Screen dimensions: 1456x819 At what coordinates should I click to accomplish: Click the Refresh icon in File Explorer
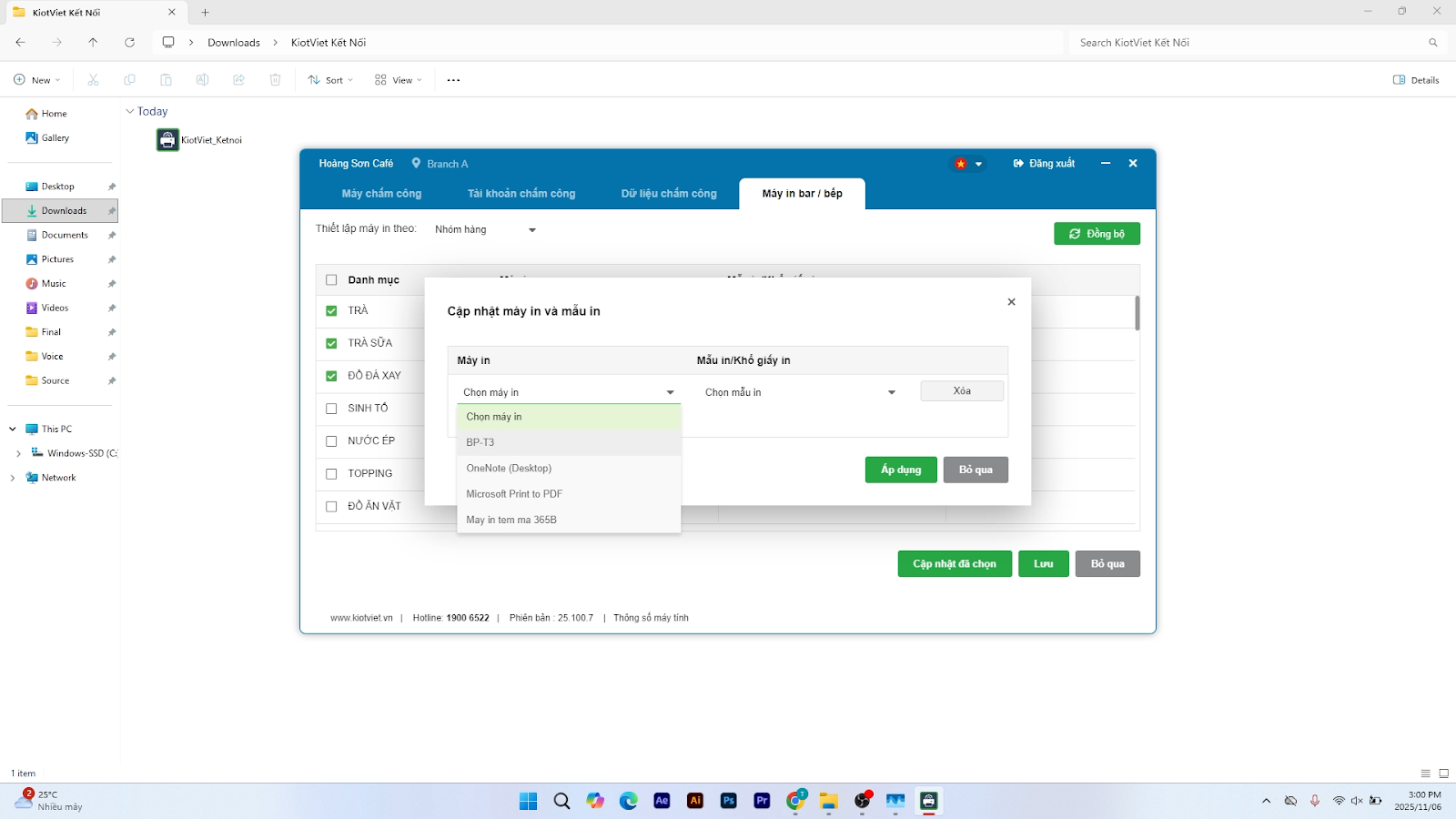129,43
